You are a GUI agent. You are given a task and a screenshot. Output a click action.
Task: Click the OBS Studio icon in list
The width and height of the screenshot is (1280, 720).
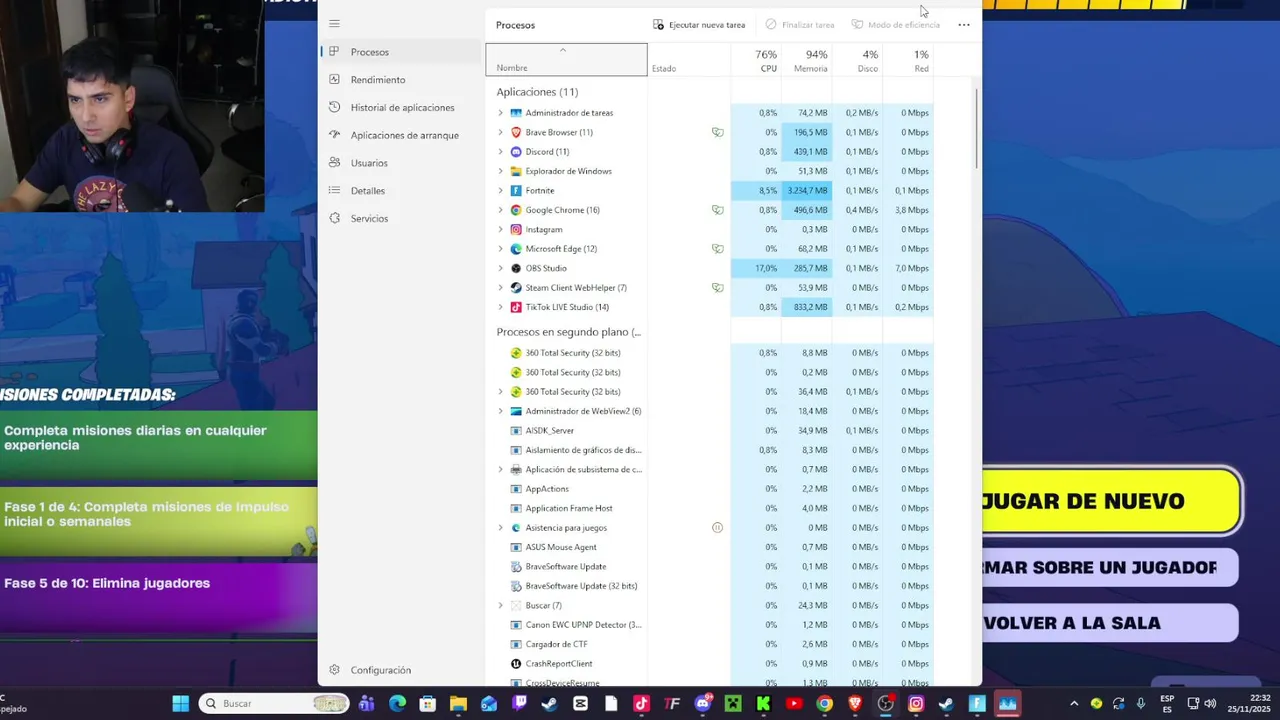(x=516, y=268)
